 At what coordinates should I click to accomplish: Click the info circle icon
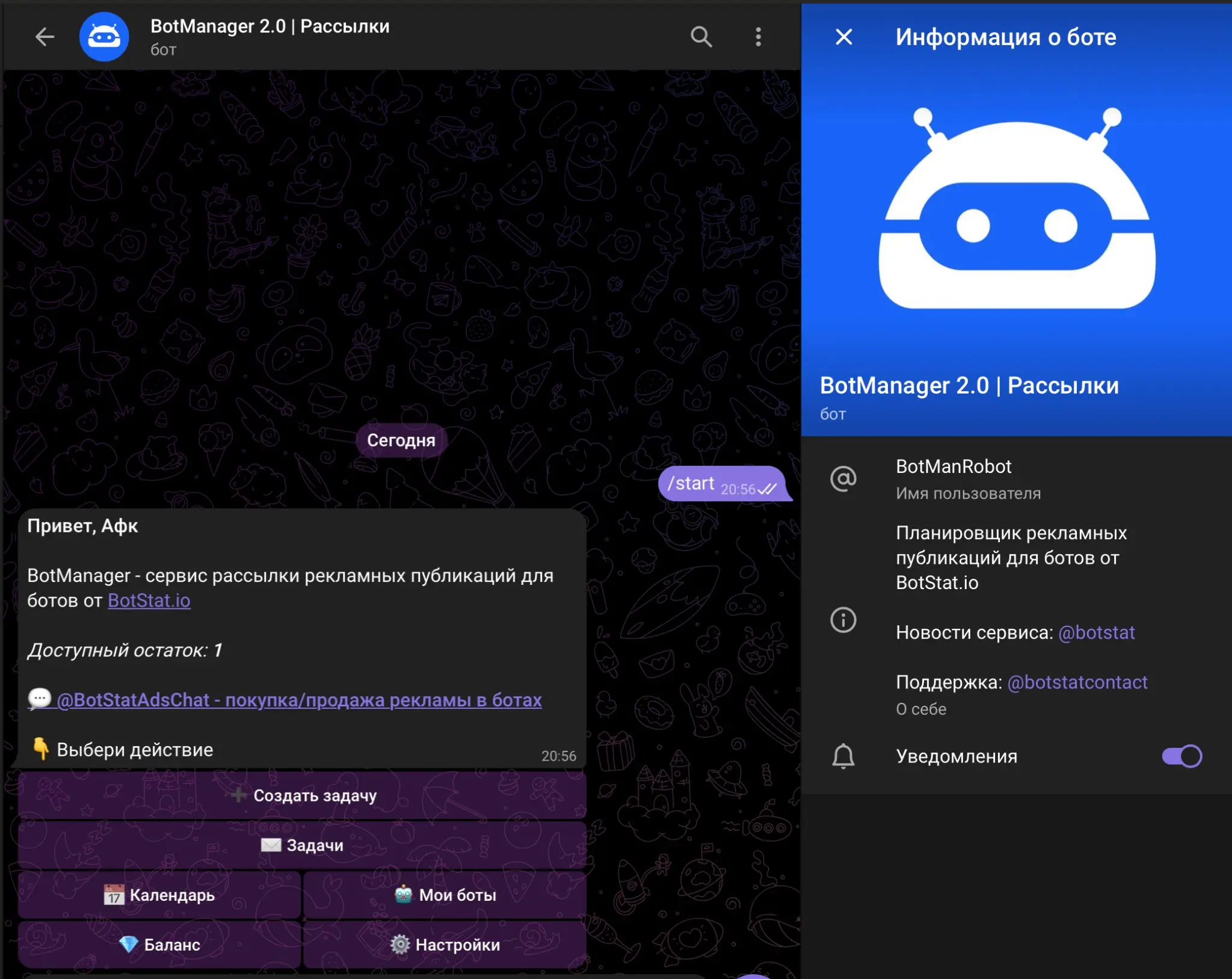(x=843, y=620)
